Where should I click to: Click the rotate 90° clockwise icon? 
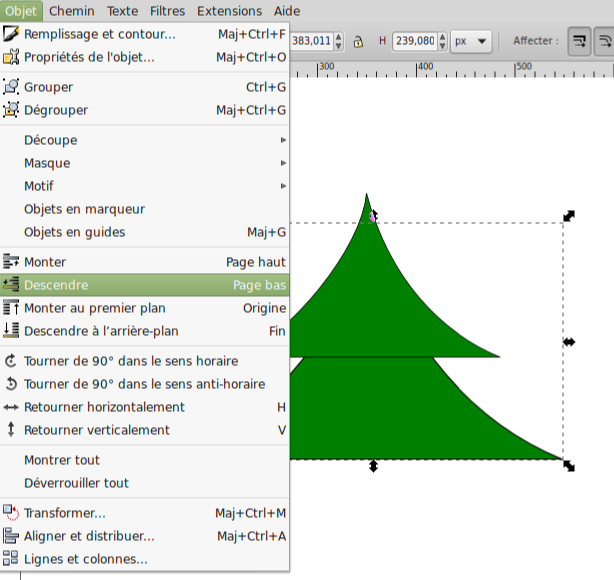tap(11, 360)
